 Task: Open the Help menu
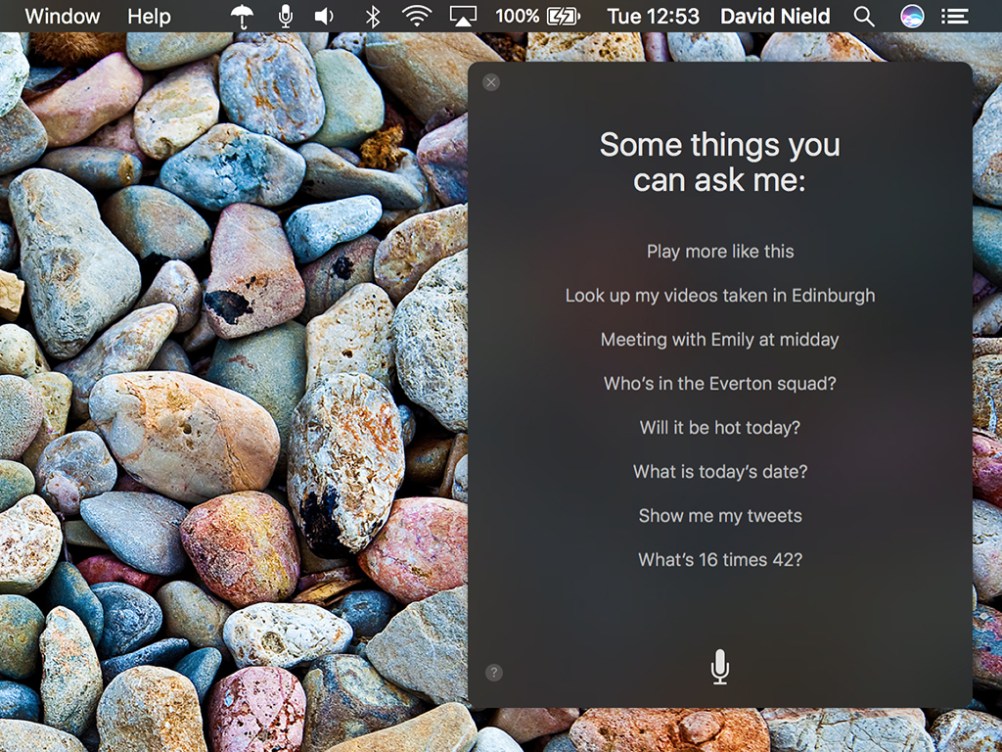point(149,16)
